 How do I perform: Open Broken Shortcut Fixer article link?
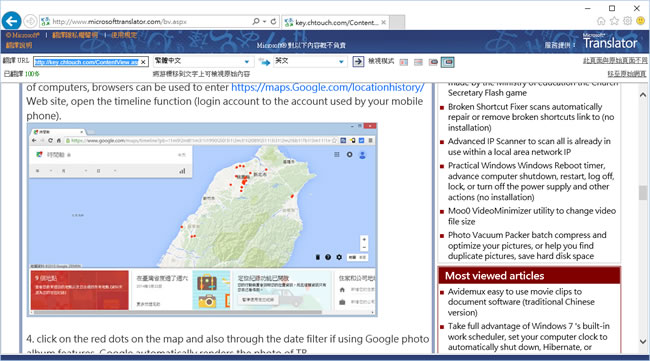pyautogui.click(x=531, y=117)
